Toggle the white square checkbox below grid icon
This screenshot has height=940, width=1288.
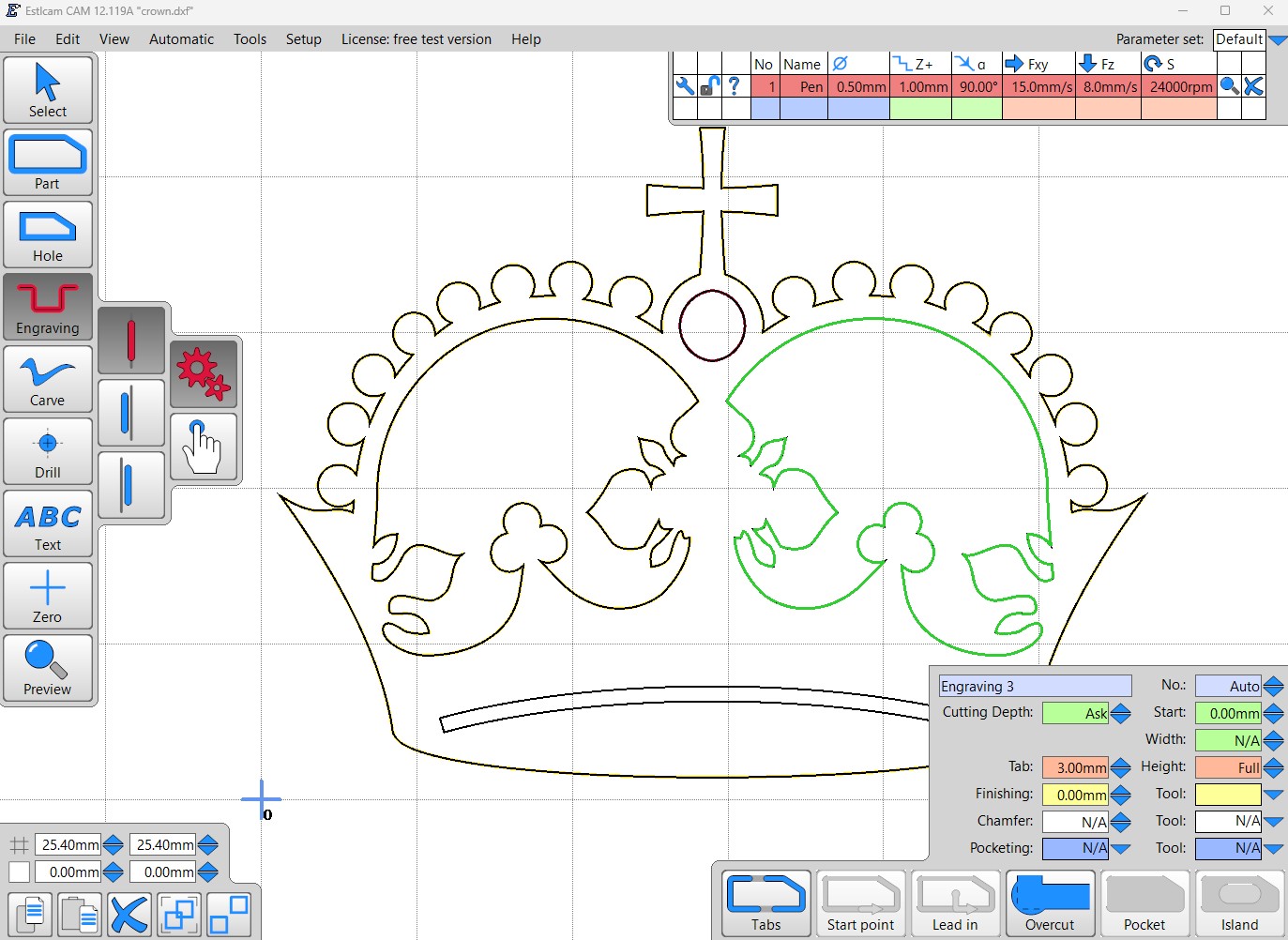(19, 872)
